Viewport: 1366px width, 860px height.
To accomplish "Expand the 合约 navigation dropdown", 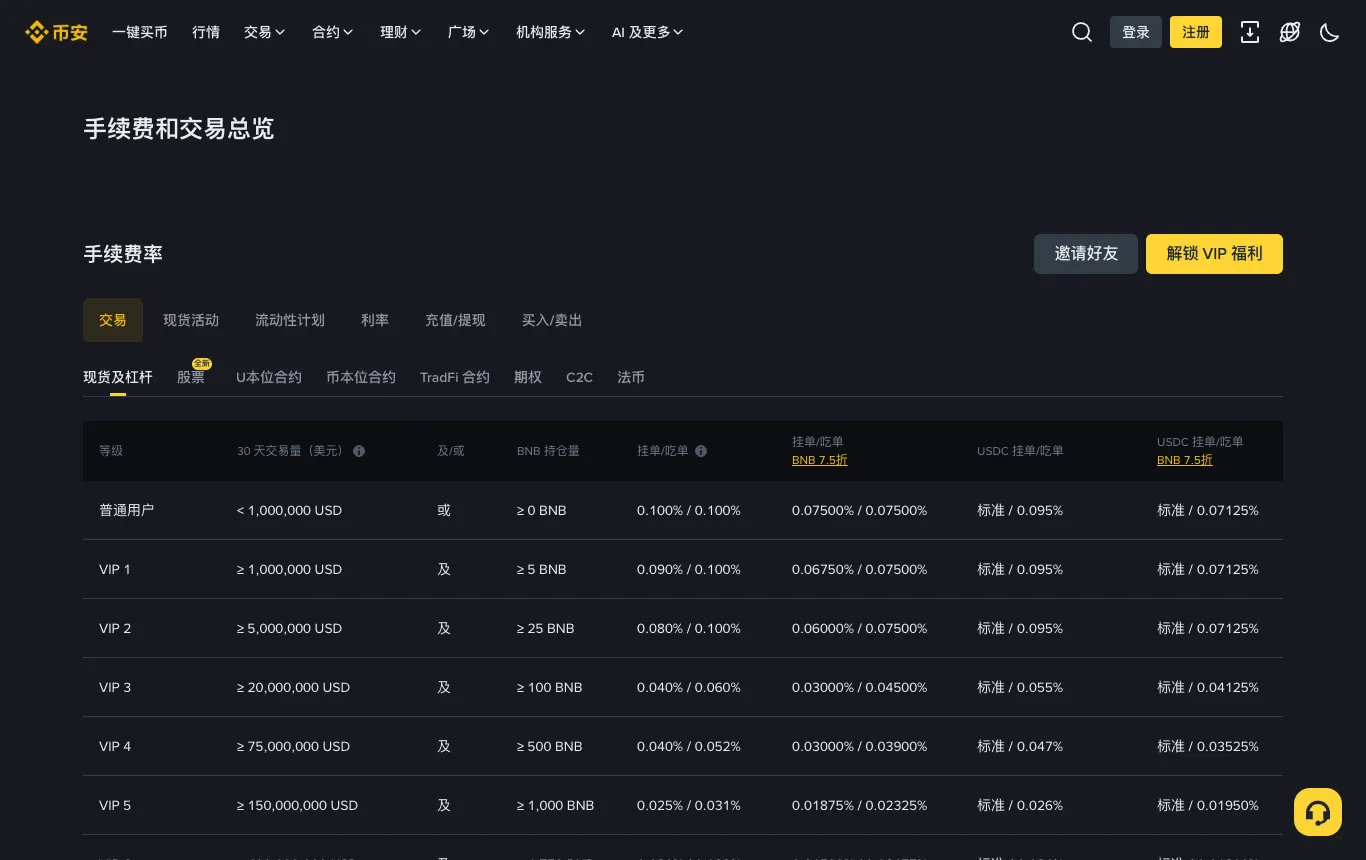I will [333, 32].
